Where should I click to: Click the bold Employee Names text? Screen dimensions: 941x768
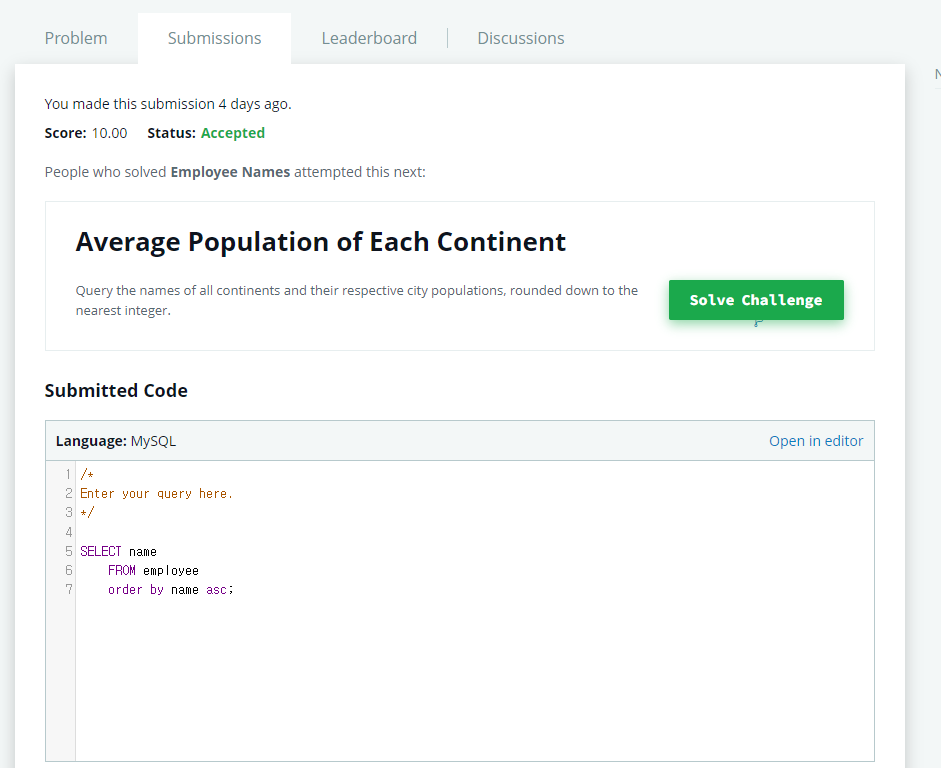click(x=230, y=172)
